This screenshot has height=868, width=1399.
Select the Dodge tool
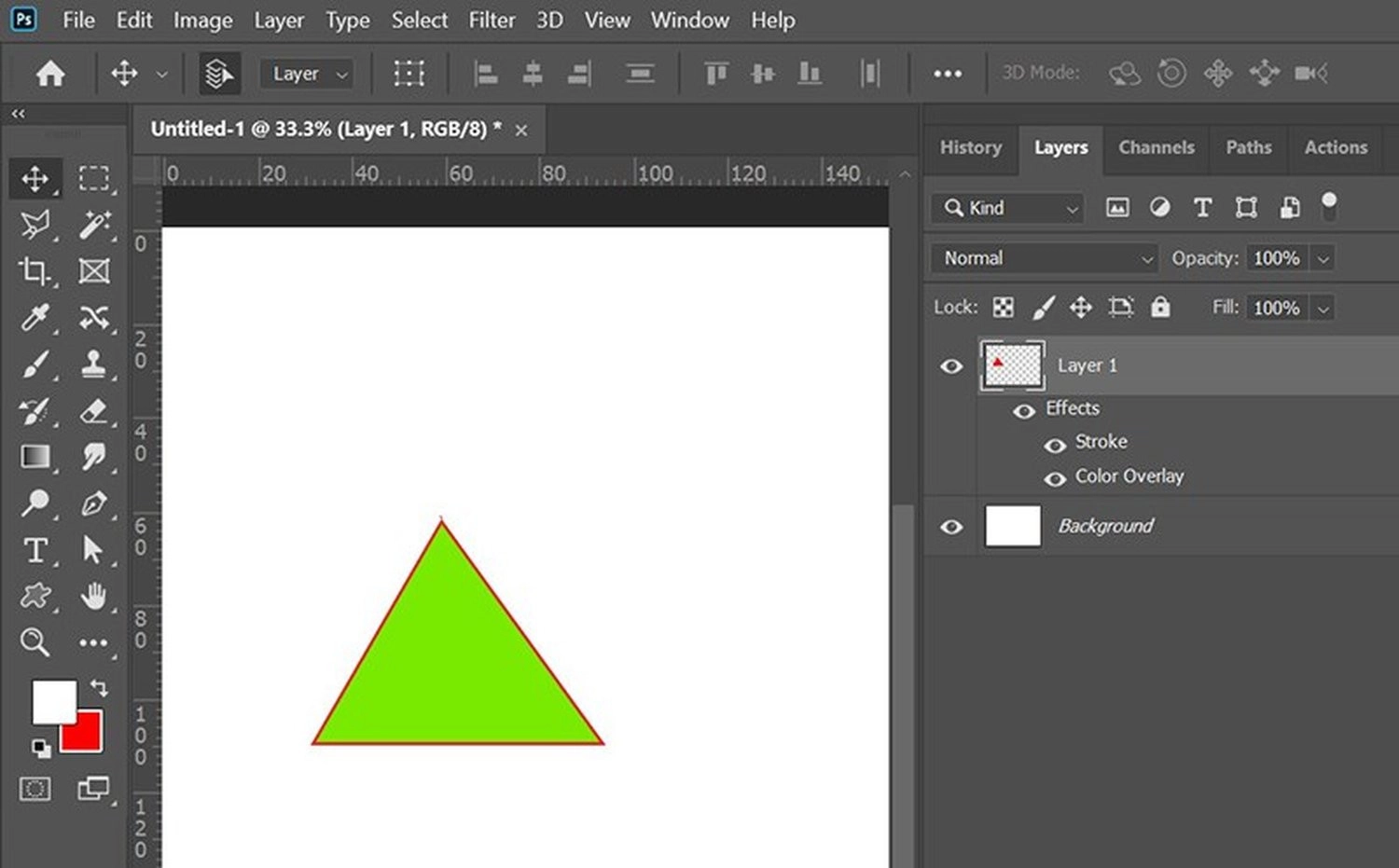point(35,503)
